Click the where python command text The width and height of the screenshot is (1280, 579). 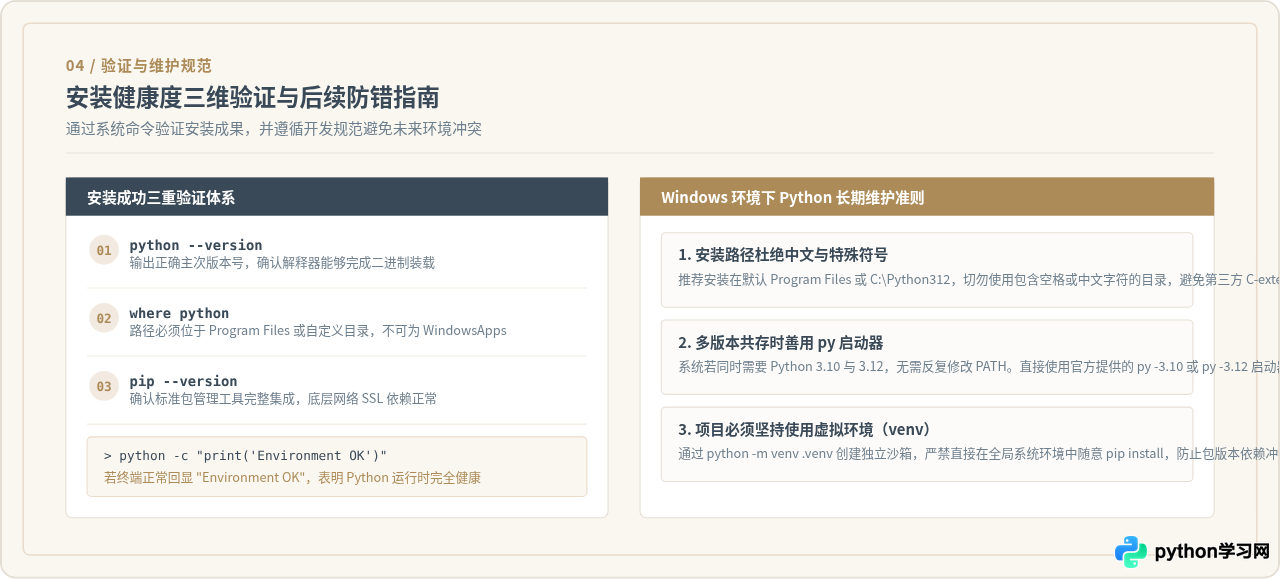click(x=179, y=313)
